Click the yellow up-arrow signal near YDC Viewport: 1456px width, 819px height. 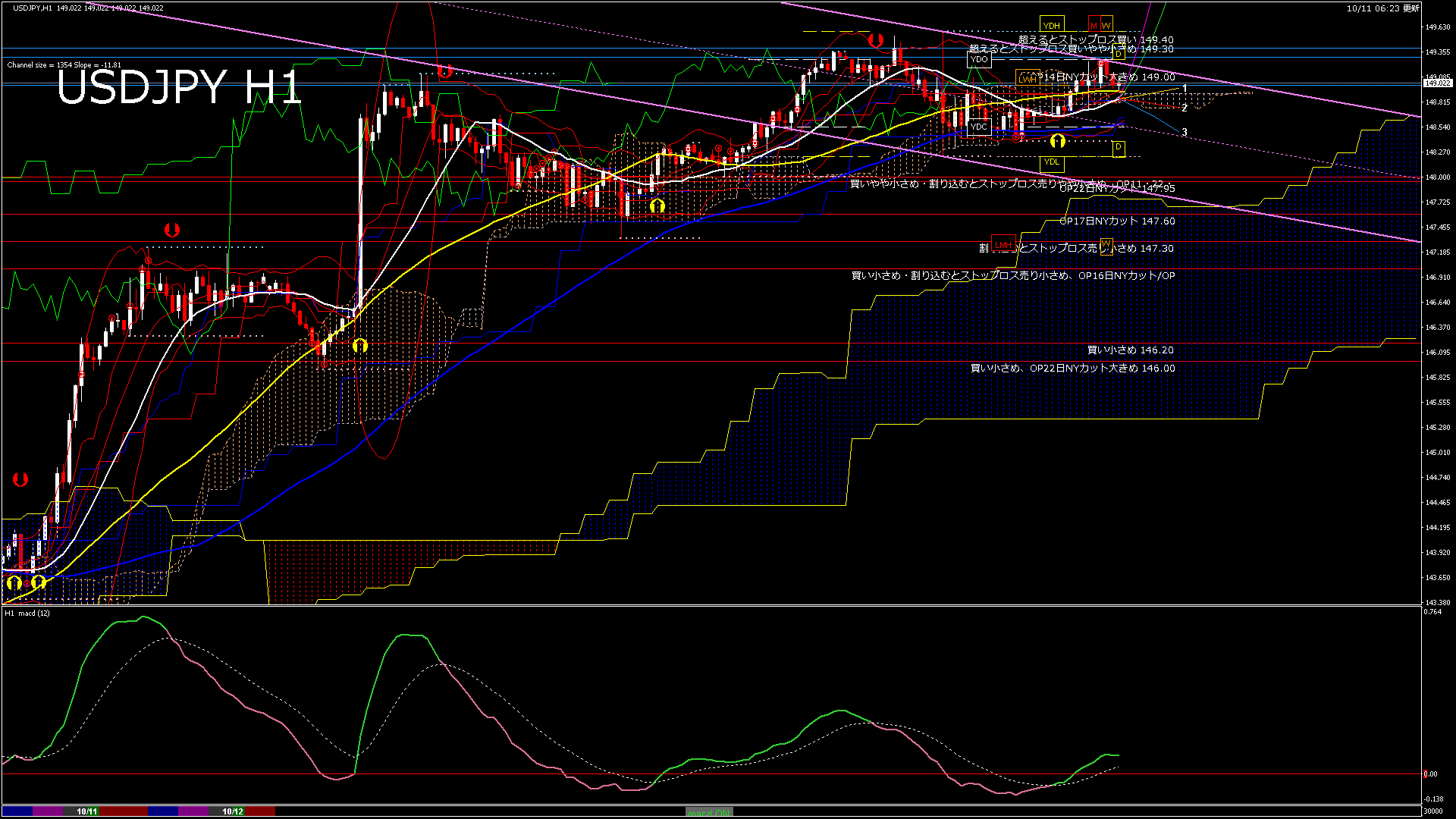pyautogui.click(x=1057, y=141)
